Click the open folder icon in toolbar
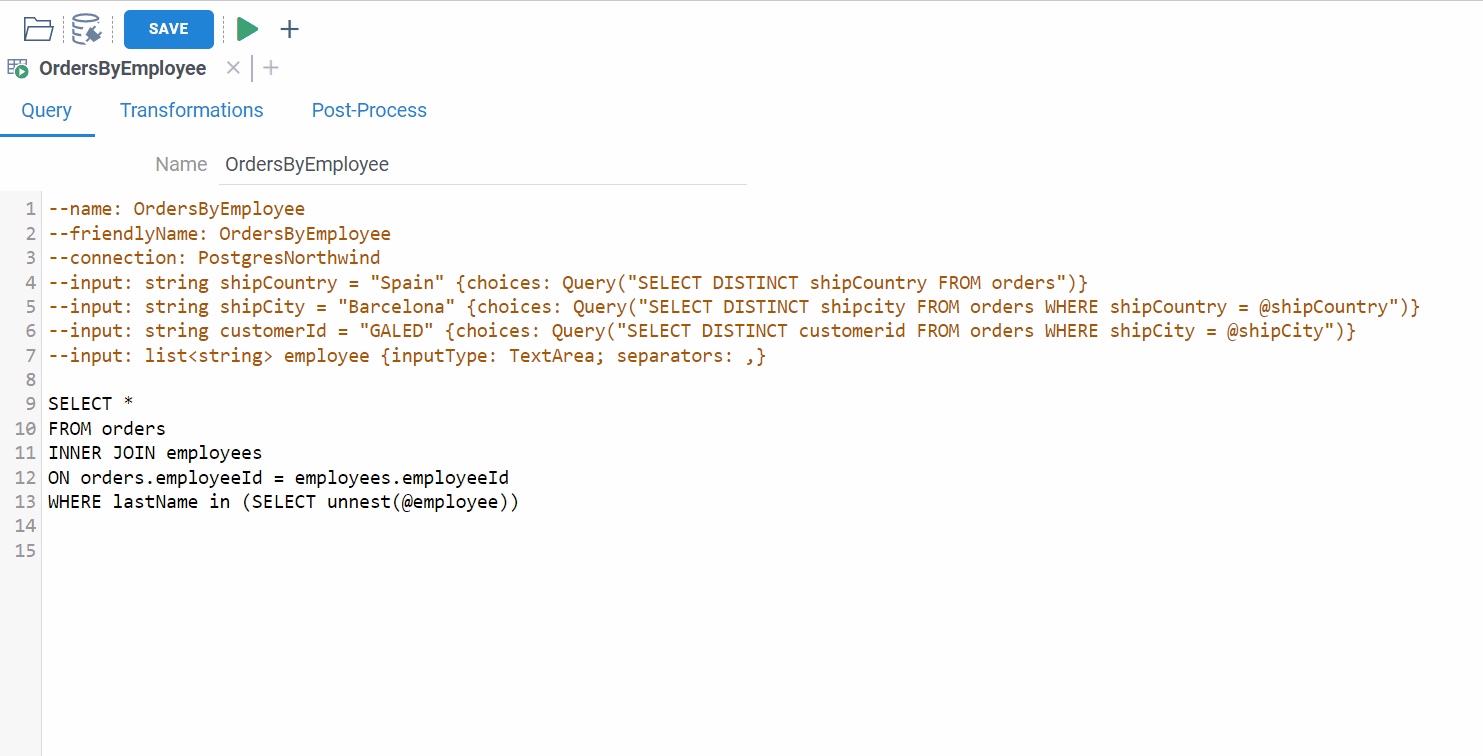The width and height of the screenshot is (1483, 756). click(38, 29)
